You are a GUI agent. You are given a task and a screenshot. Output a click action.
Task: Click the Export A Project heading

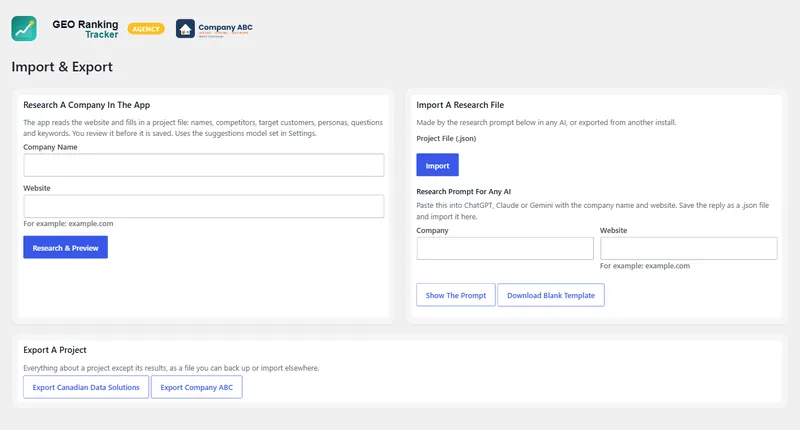[x=55, y=350]
